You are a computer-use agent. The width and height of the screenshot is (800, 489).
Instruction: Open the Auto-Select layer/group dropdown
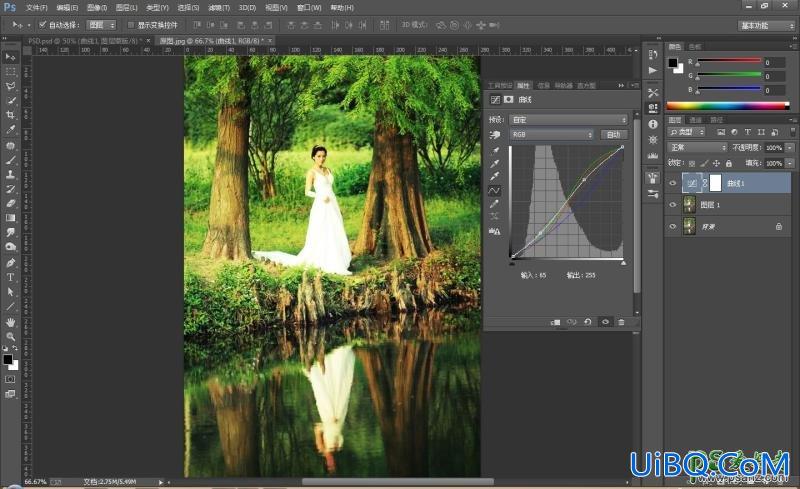tap(102, 25)
